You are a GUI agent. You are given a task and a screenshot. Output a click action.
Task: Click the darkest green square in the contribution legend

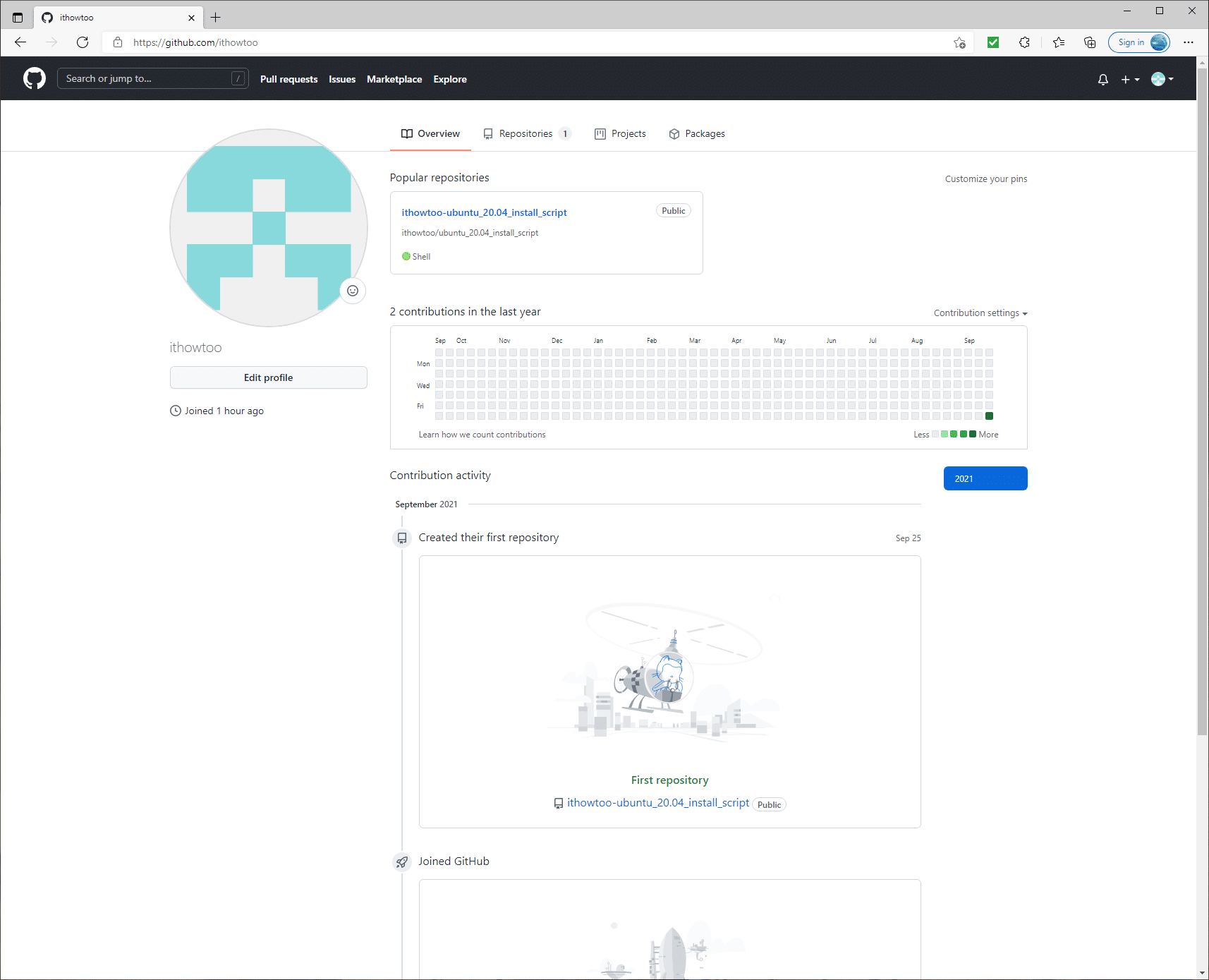(973, 434)
